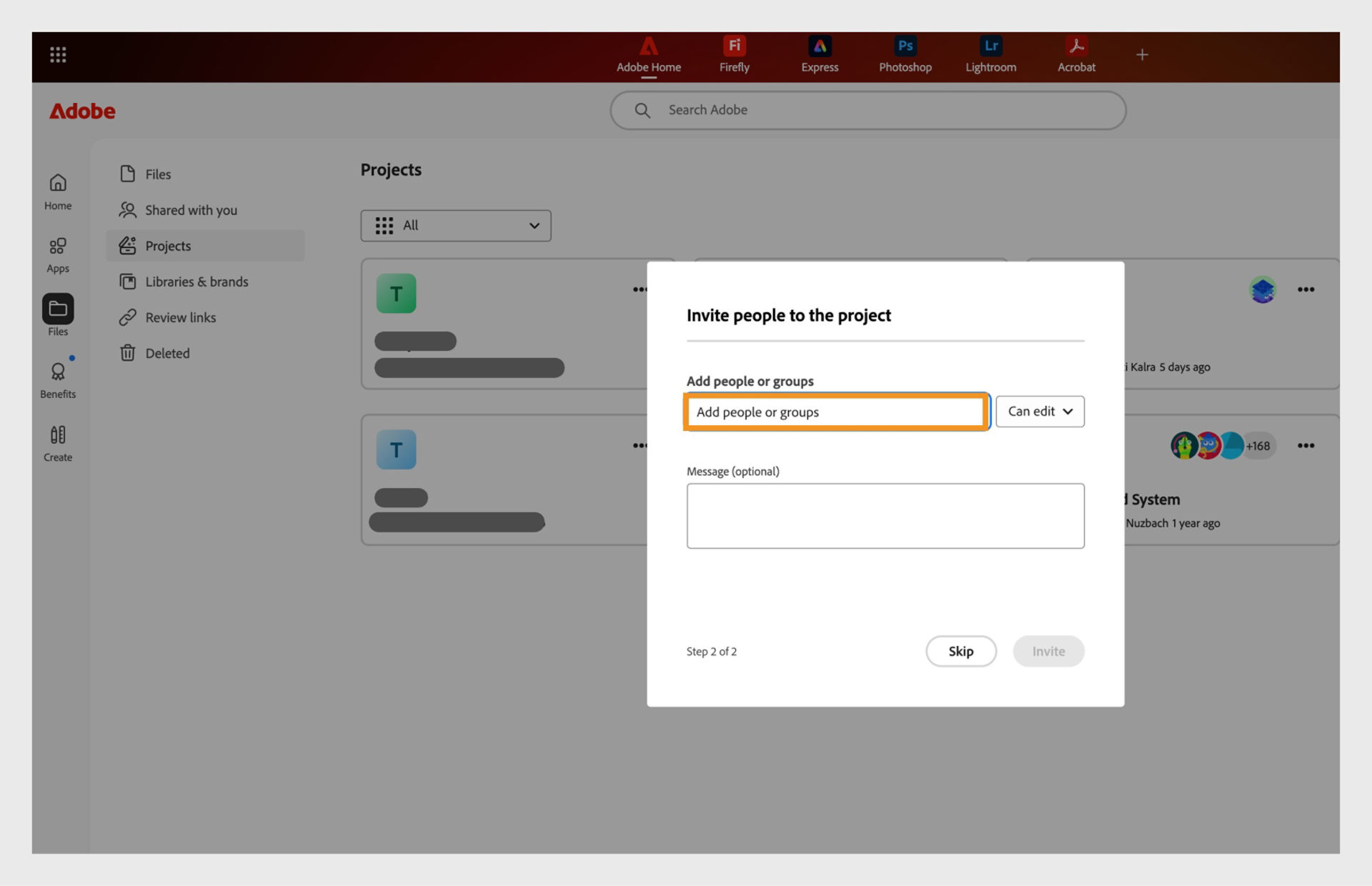
Task: Open Benefits in the left rail
Action: pos(58,379)
